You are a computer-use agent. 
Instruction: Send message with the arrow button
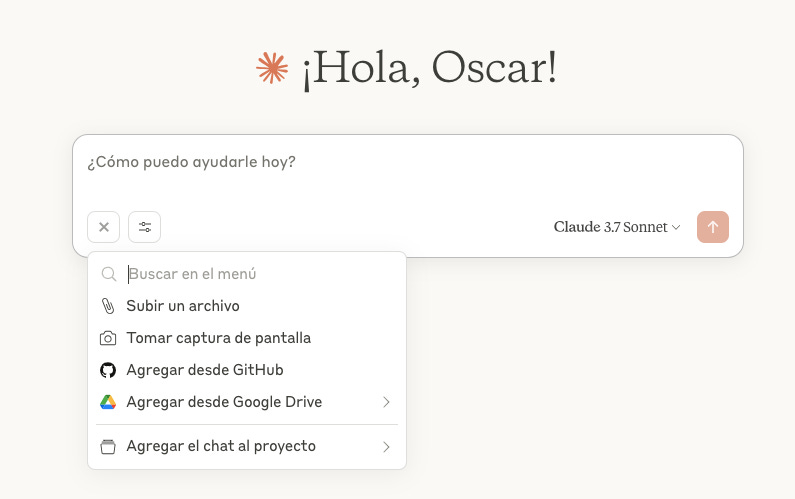pos(712,227)
